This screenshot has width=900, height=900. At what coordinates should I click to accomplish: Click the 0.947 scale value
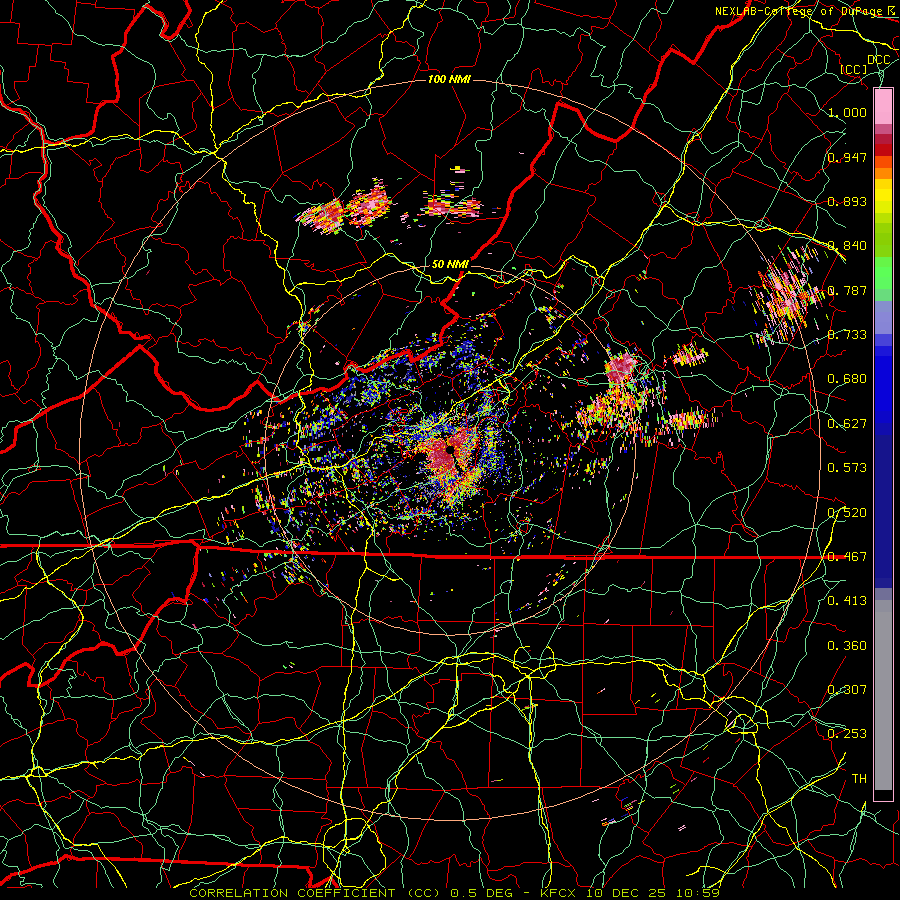click(847, 157)
